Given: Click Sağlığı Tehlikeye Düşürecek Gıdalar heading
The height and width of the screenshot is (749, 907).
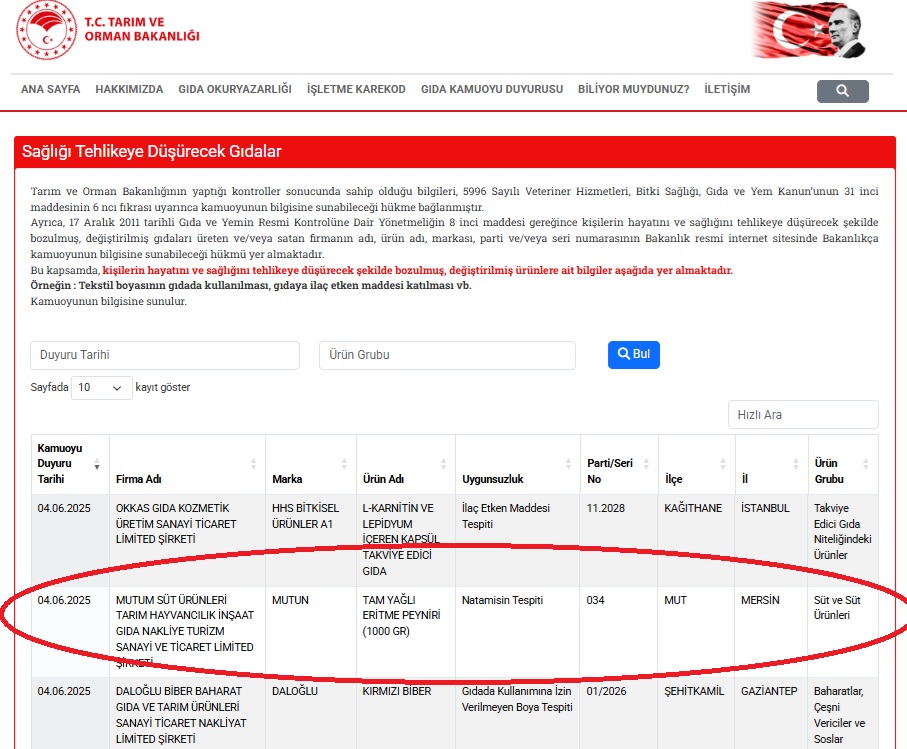Looking at the screenshot, I should click(152, 152).
